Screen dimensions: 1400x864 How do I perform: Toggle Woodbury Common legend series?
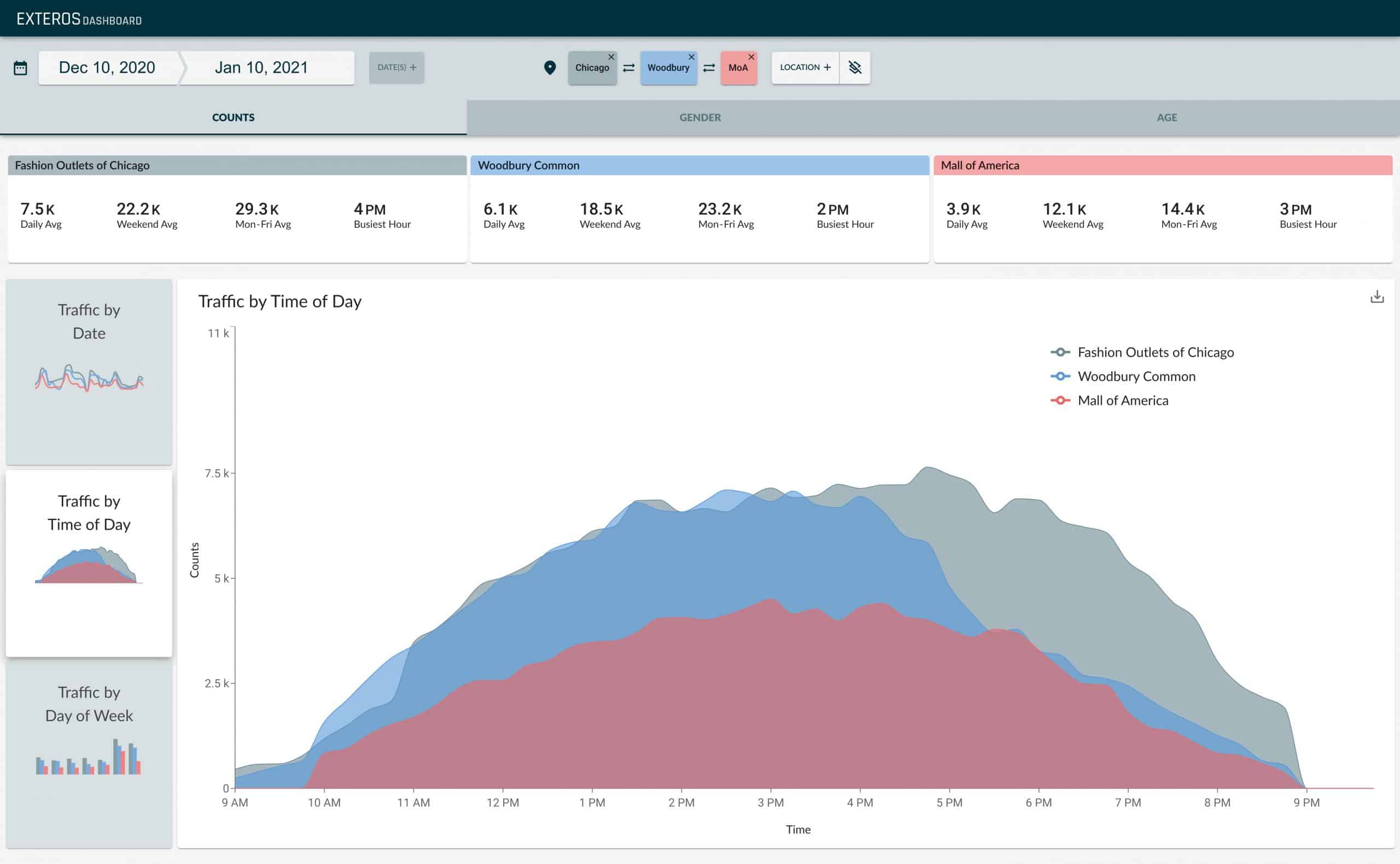(1123, 376)
